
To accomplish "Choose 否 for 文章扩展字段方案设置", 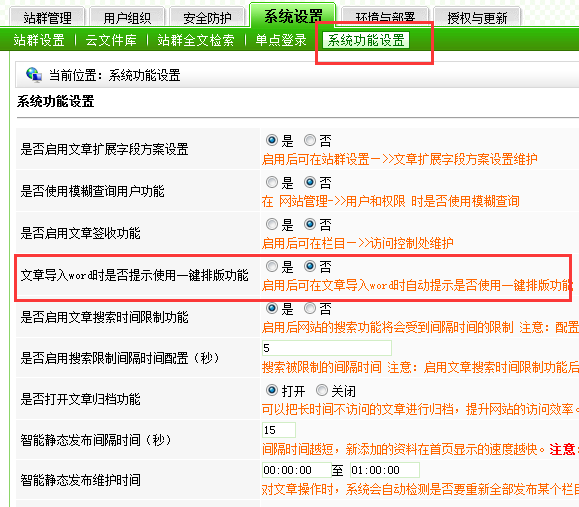I will tap(310, 140).
